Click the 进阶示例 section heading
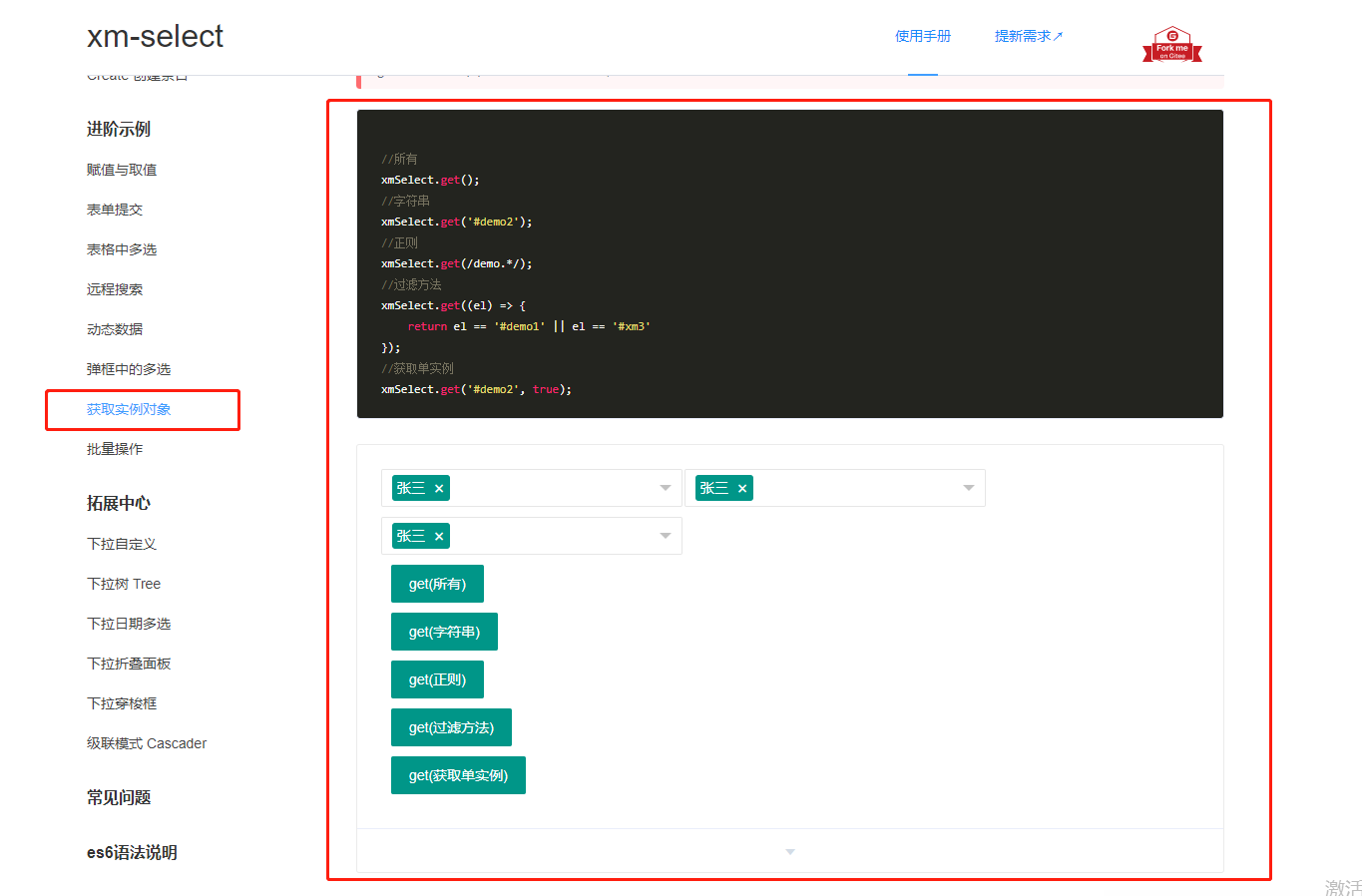 pyautogui.click(x=119, y=129)
